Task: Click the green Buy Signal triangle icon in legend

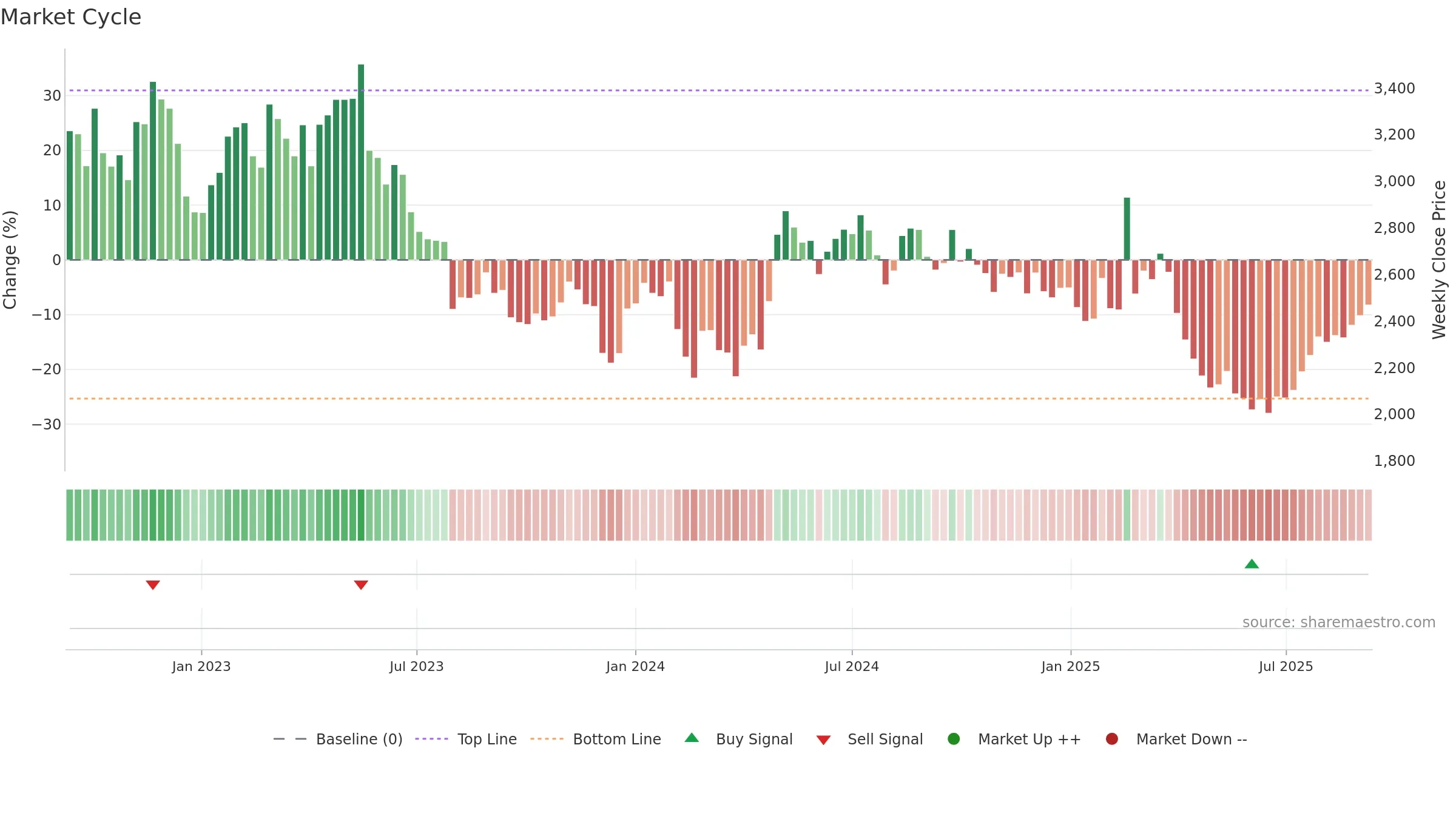Action: pyautogui.click(x=692, y=738)
